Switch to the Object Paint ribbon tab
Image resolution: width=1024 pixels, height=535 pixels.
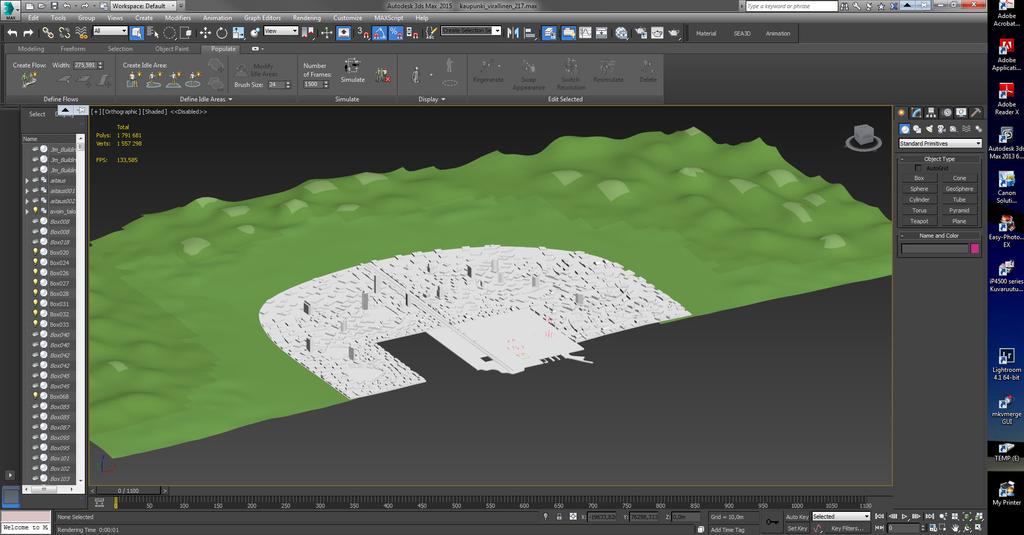pos(172,49)
